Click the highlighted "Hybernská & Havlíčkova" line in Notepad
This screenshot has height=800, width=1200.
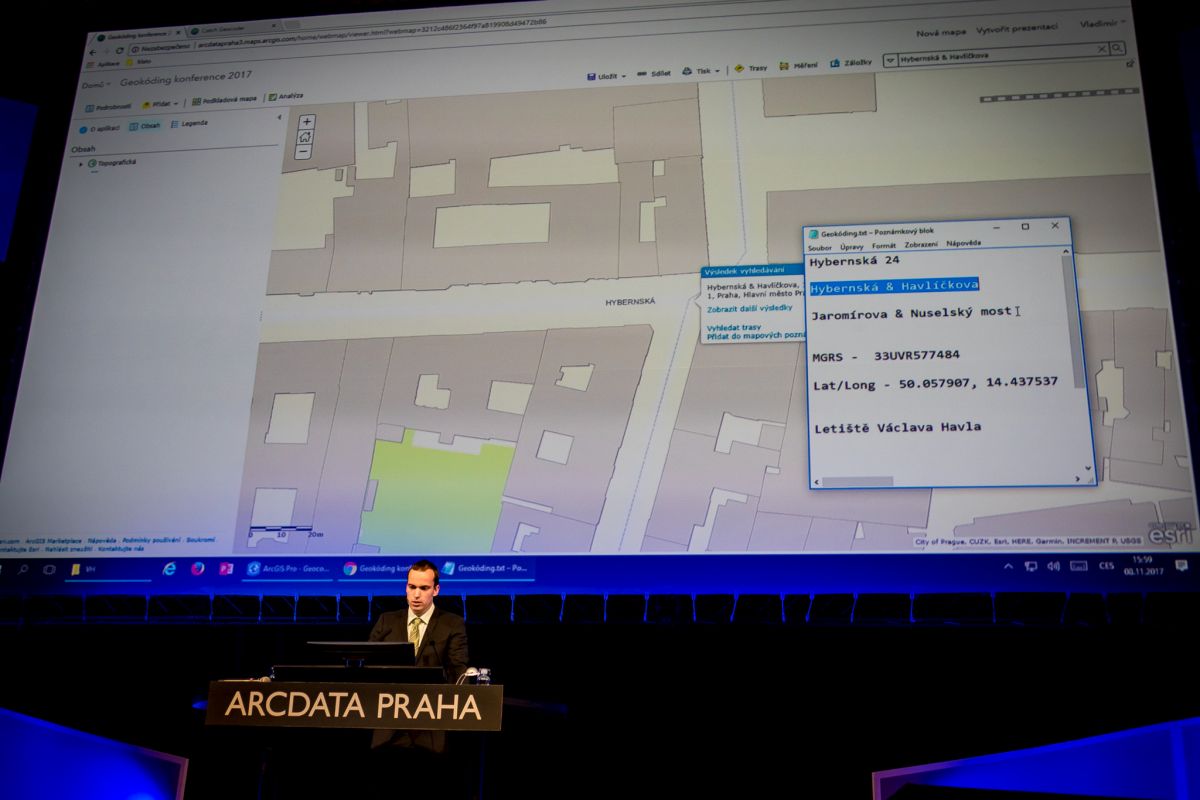895,287
